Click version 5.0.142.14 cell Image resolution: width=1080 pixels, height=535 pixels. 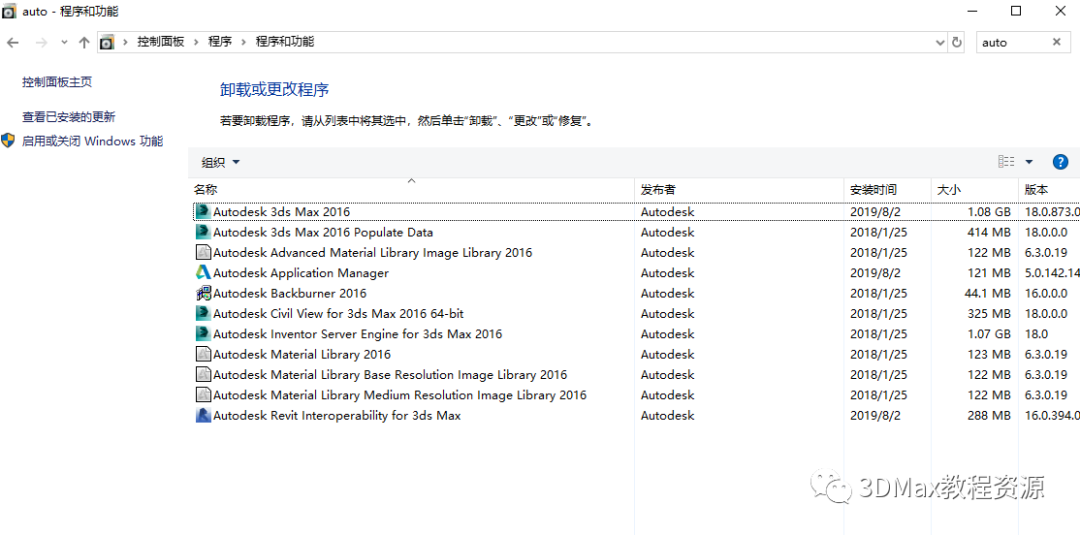(1052, 273)
